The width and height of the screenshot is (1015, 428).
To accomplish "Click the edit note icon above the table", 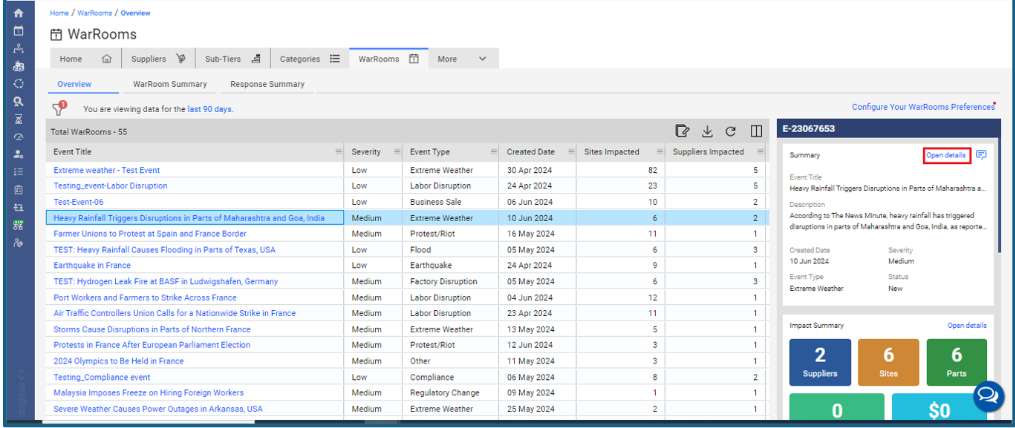I will 682,131.
